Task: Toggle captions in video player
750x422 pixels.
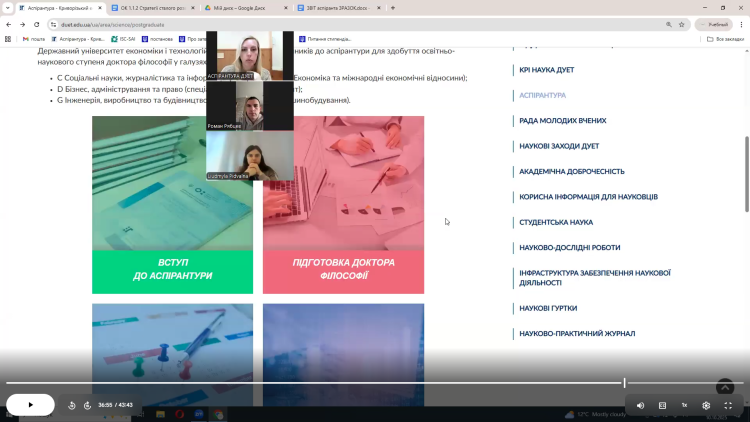Action: pos(662,405)
